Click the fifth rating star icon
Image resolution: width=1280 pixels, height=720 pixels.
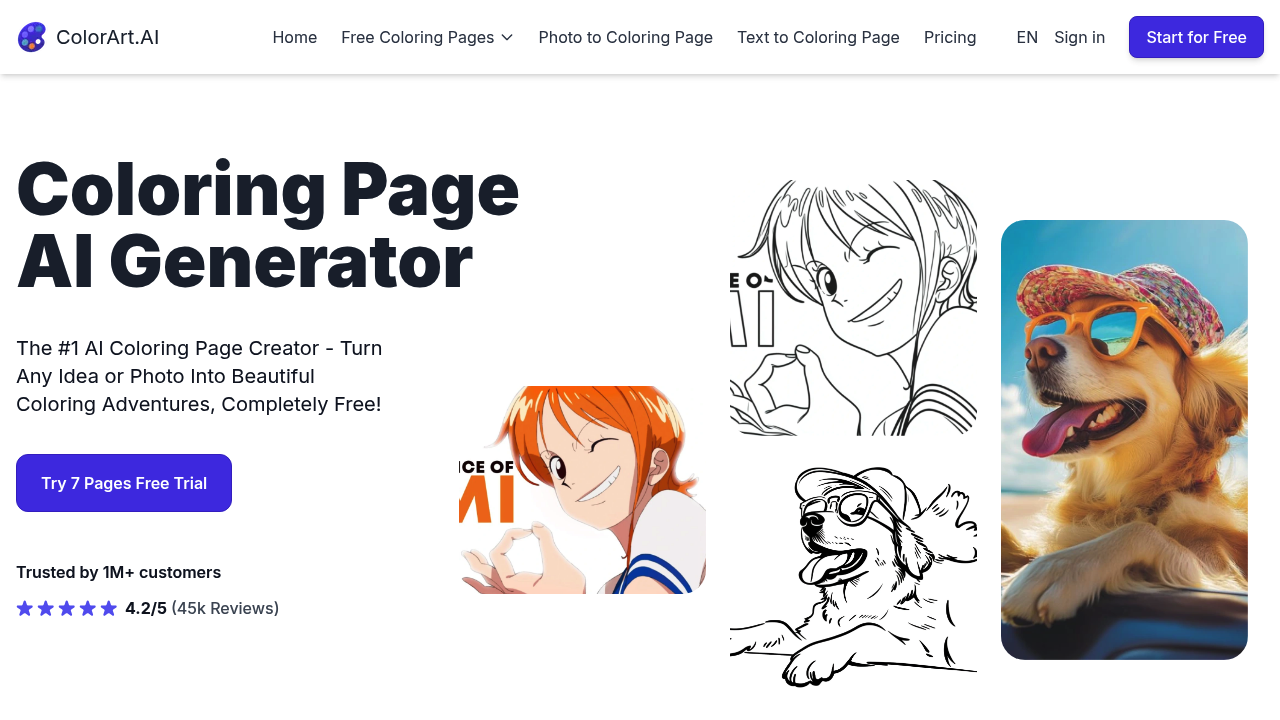[109, 608]
